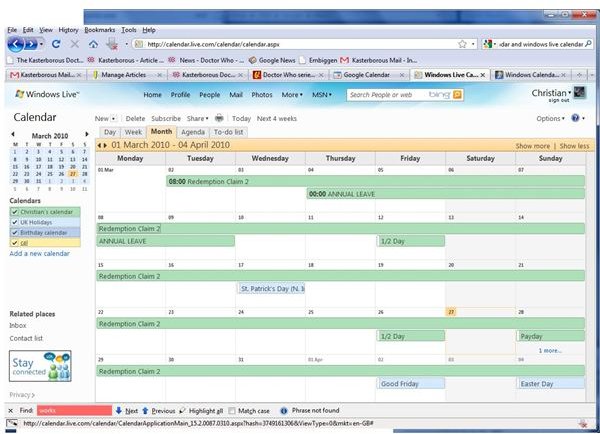The image size is (600, 434).
Task: Click the search magnifier in browser search box
Action: coord(589,44)
